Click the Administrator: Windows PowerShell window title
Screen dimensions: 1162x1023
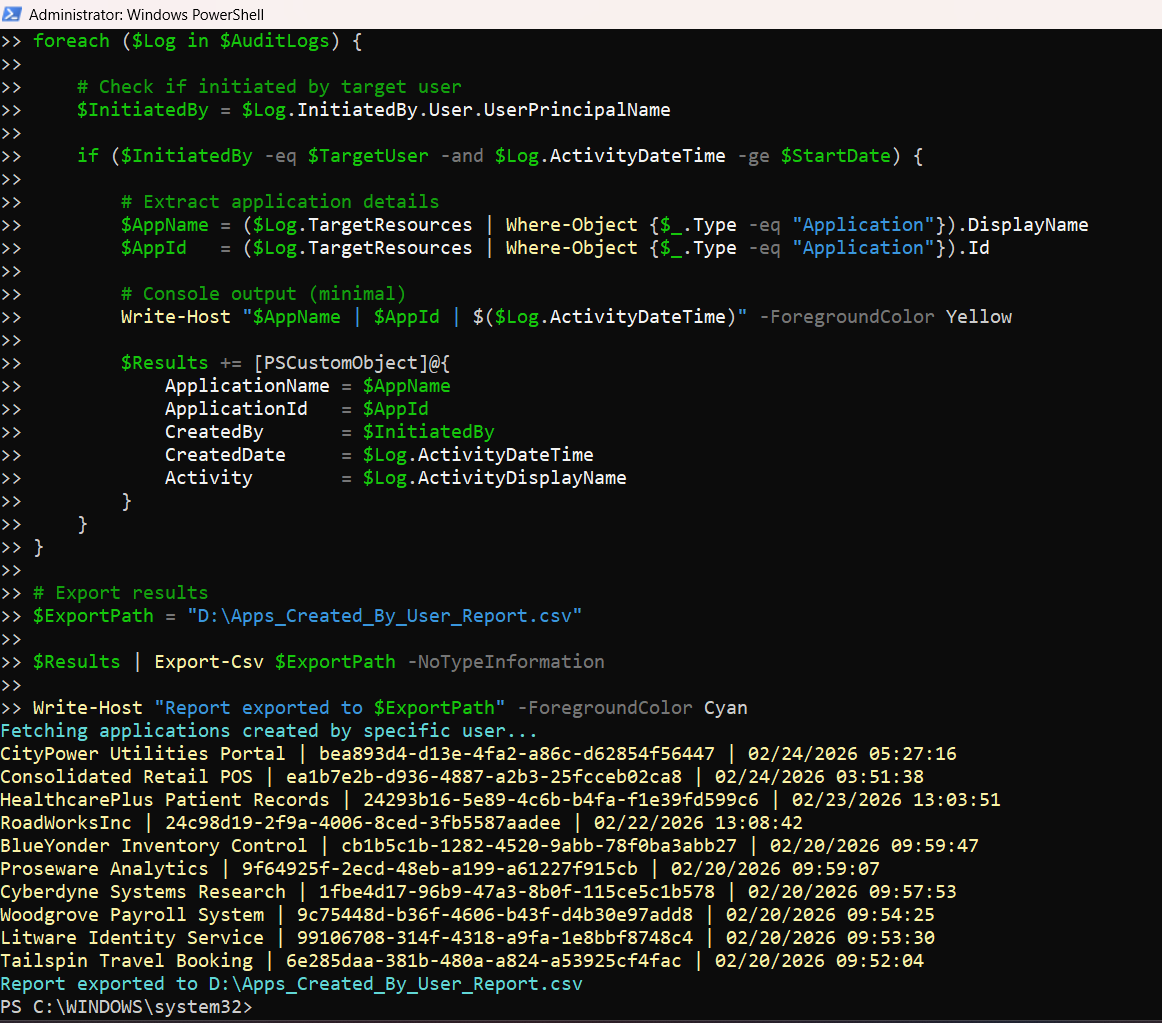pos(146,14)
